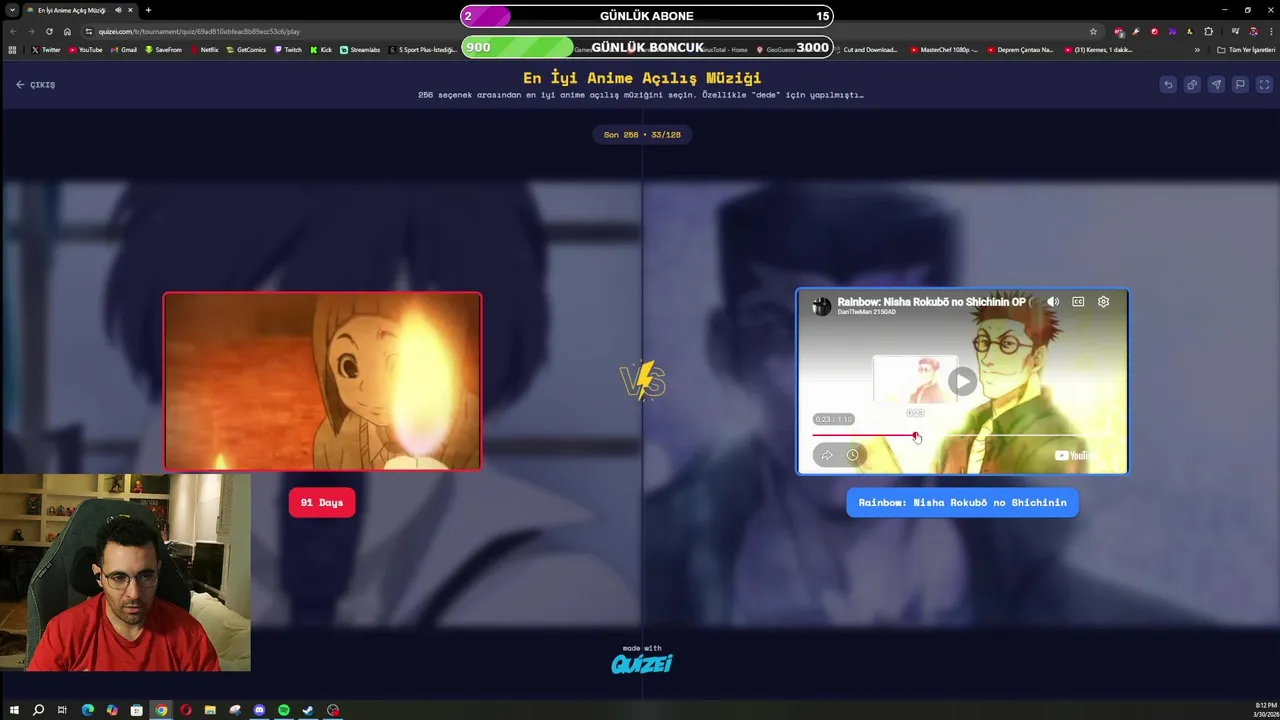
Task: Open Tüm Yer İşaretleri bookmarks folder
Action: point(1246,50)
